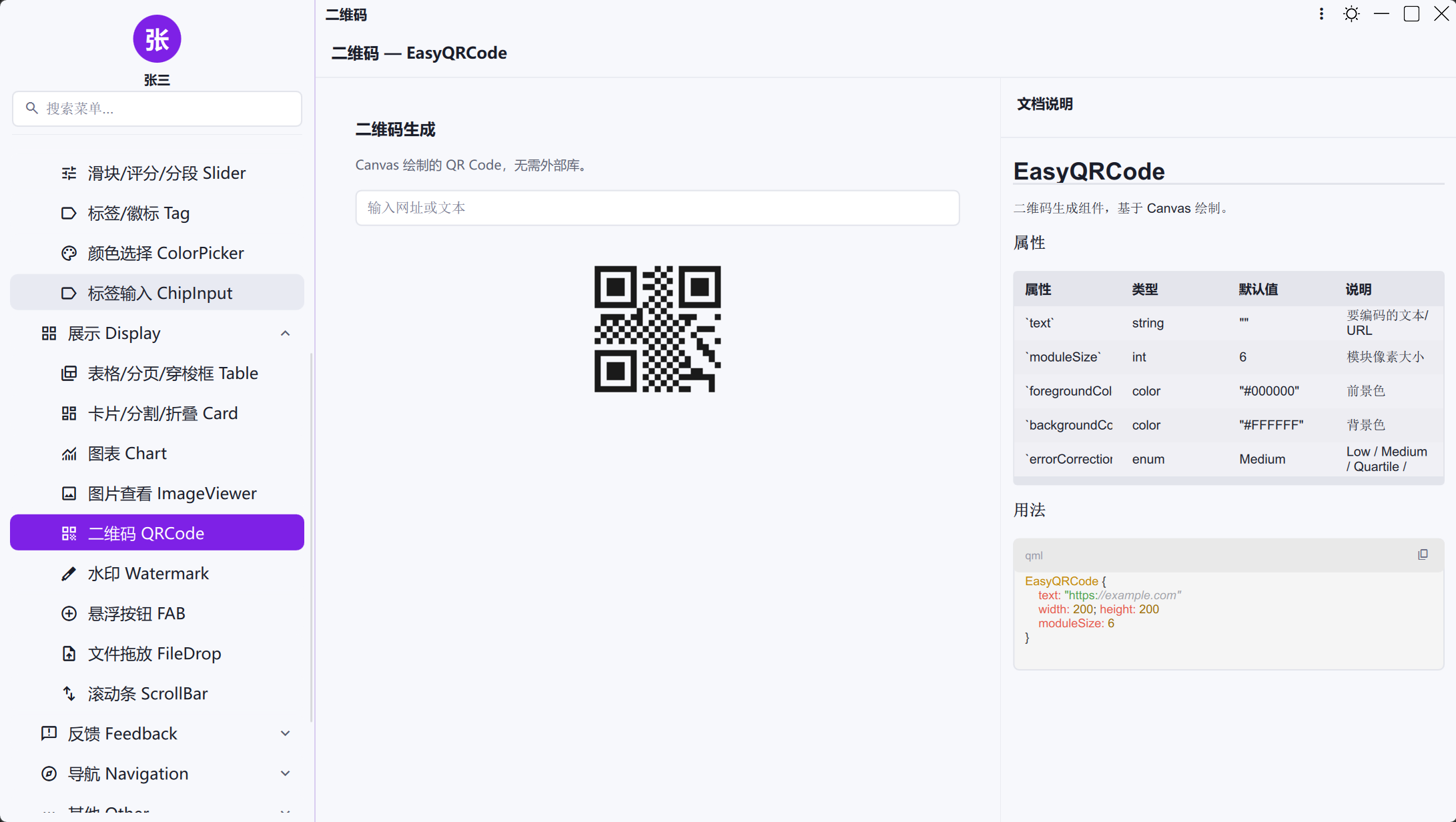Click the grid icon of 展示 Display

click(49, 334)
